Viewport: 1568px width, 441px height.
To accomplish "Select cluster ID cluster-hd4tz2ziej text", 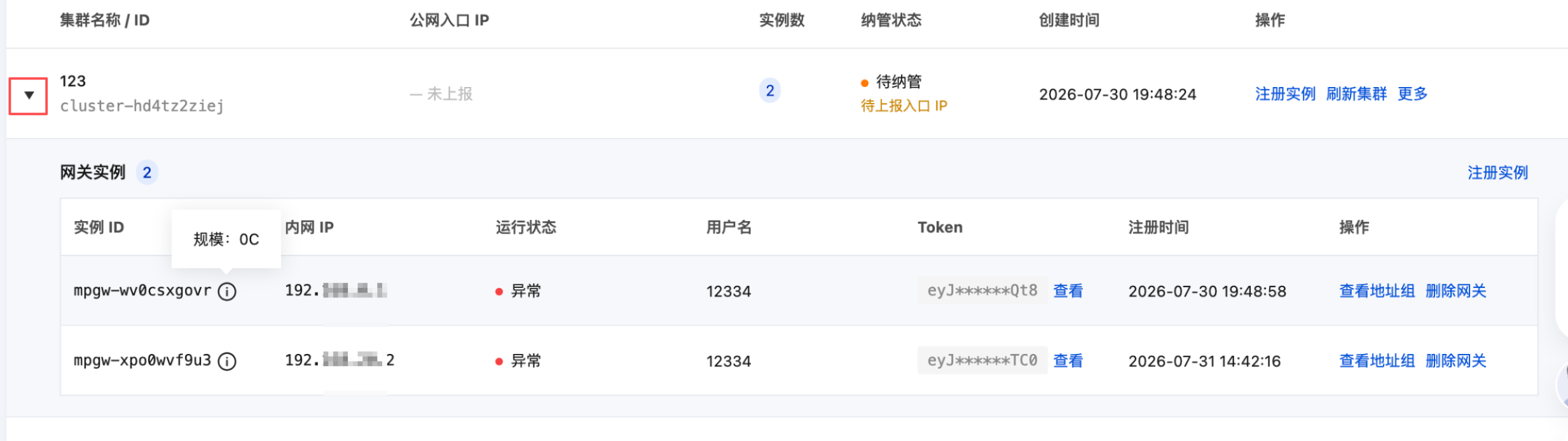I will 142,106.
